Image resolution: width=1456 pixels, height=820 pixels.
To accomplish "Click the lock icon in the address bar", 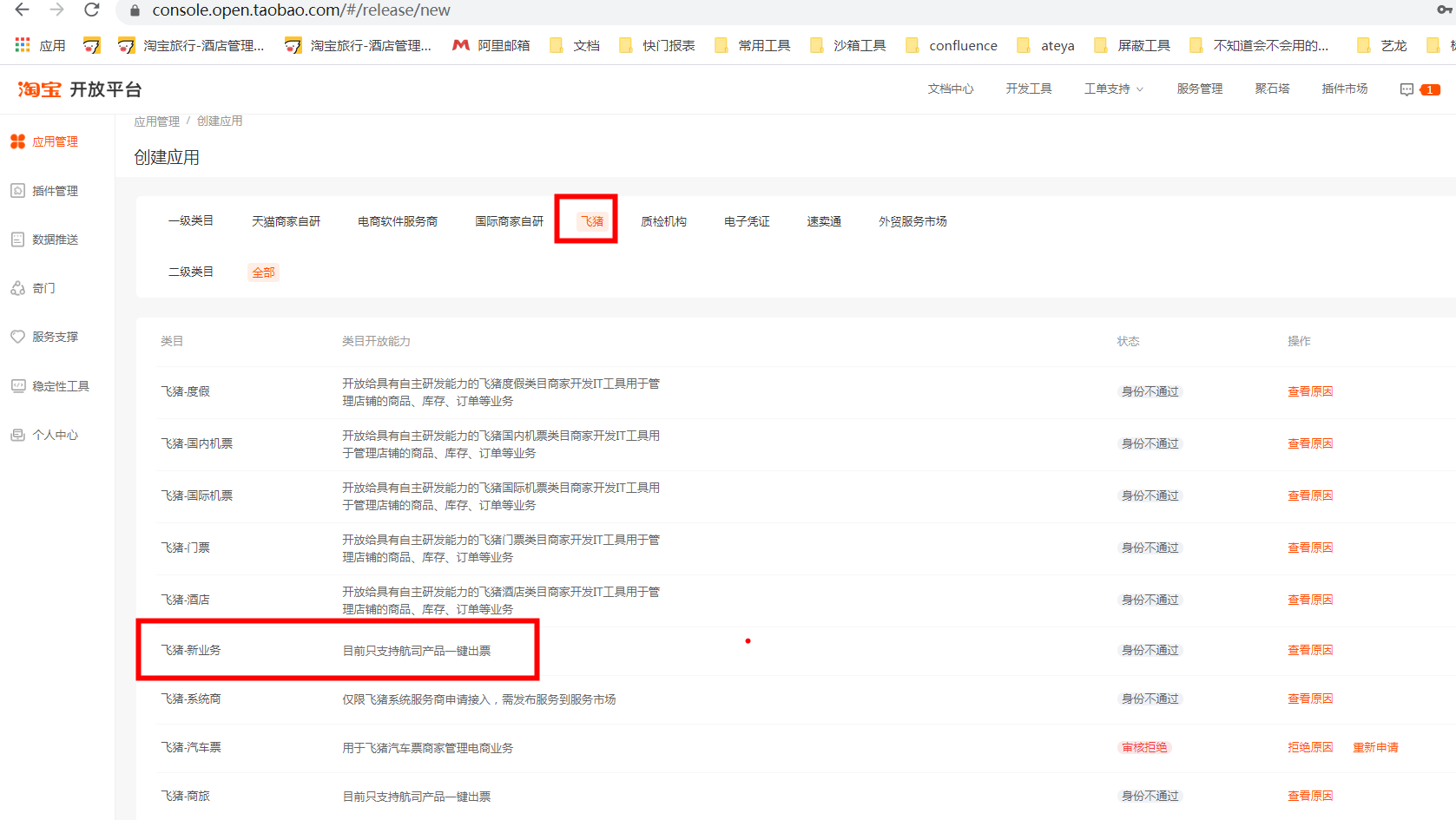I will (135, 10).
